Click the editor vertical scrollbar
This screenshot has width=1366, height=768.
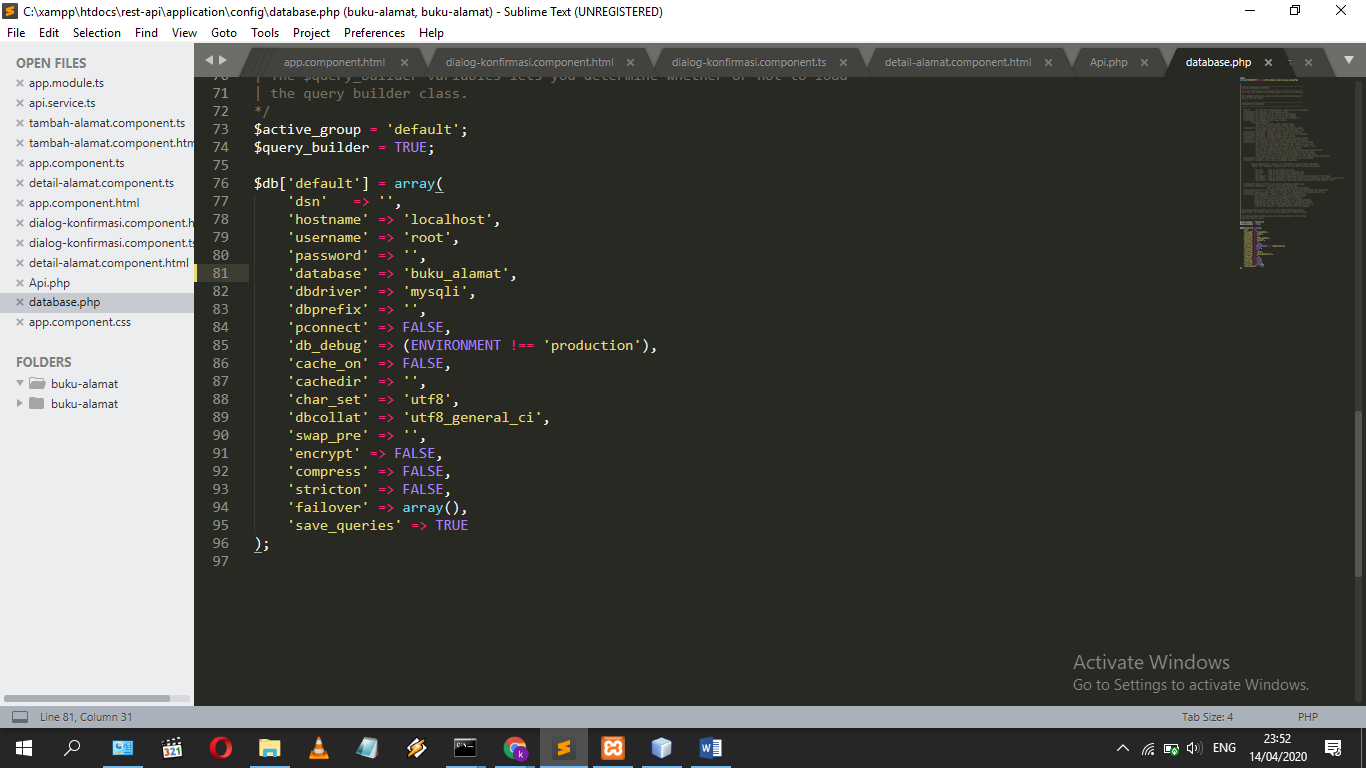point(1358,494)
